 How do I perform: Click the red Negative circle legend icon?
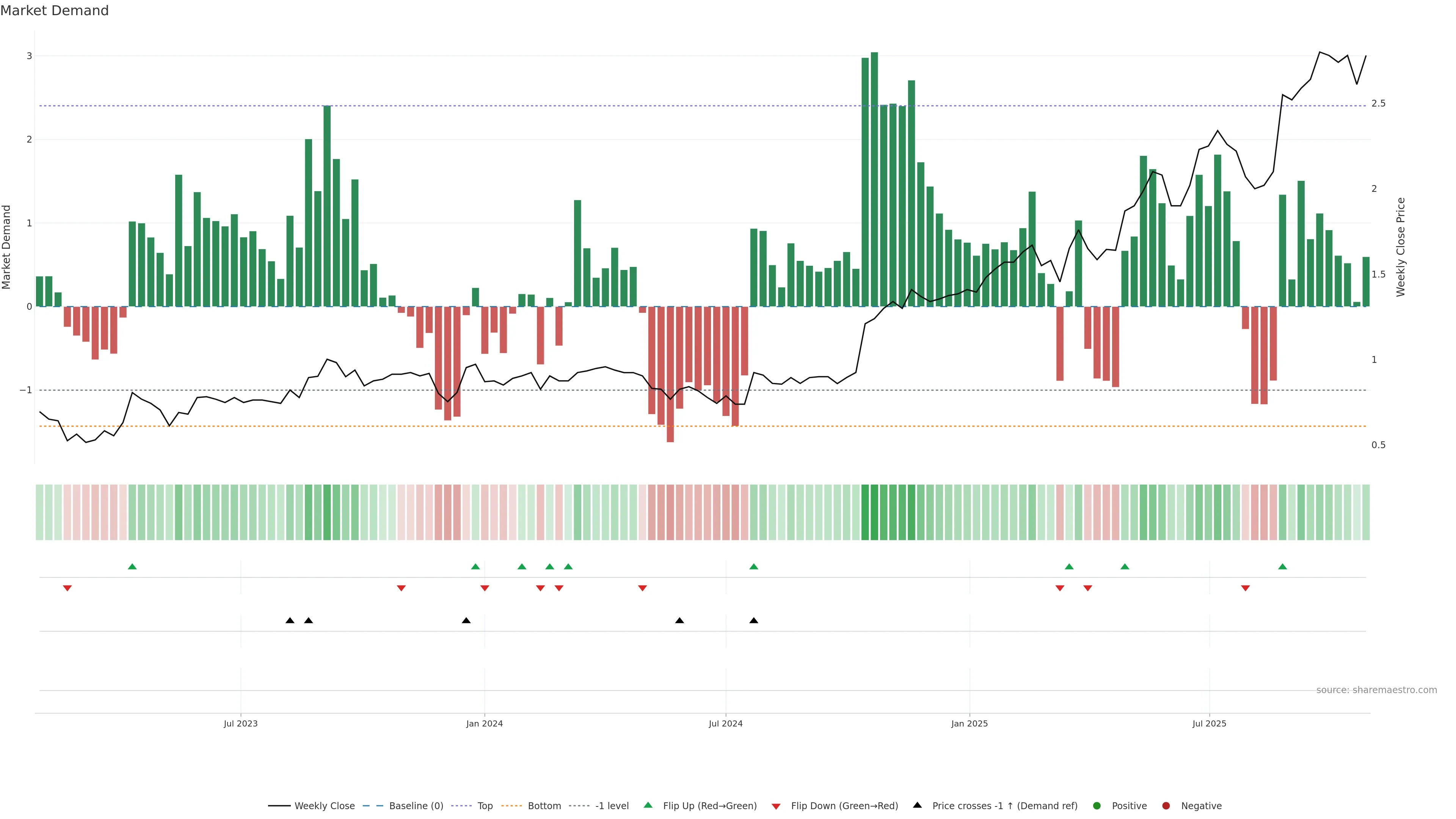pos(1166,805)
